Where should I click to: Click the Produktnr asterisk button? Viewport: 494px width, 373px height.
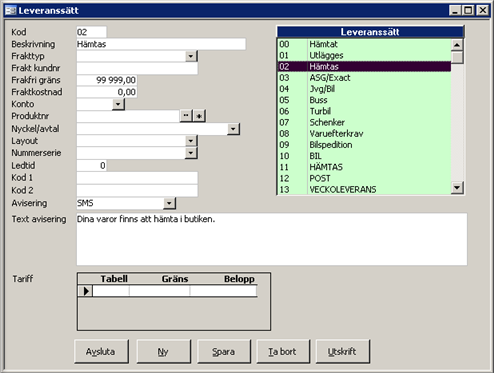pyautogui.click(x=199, y=116)
